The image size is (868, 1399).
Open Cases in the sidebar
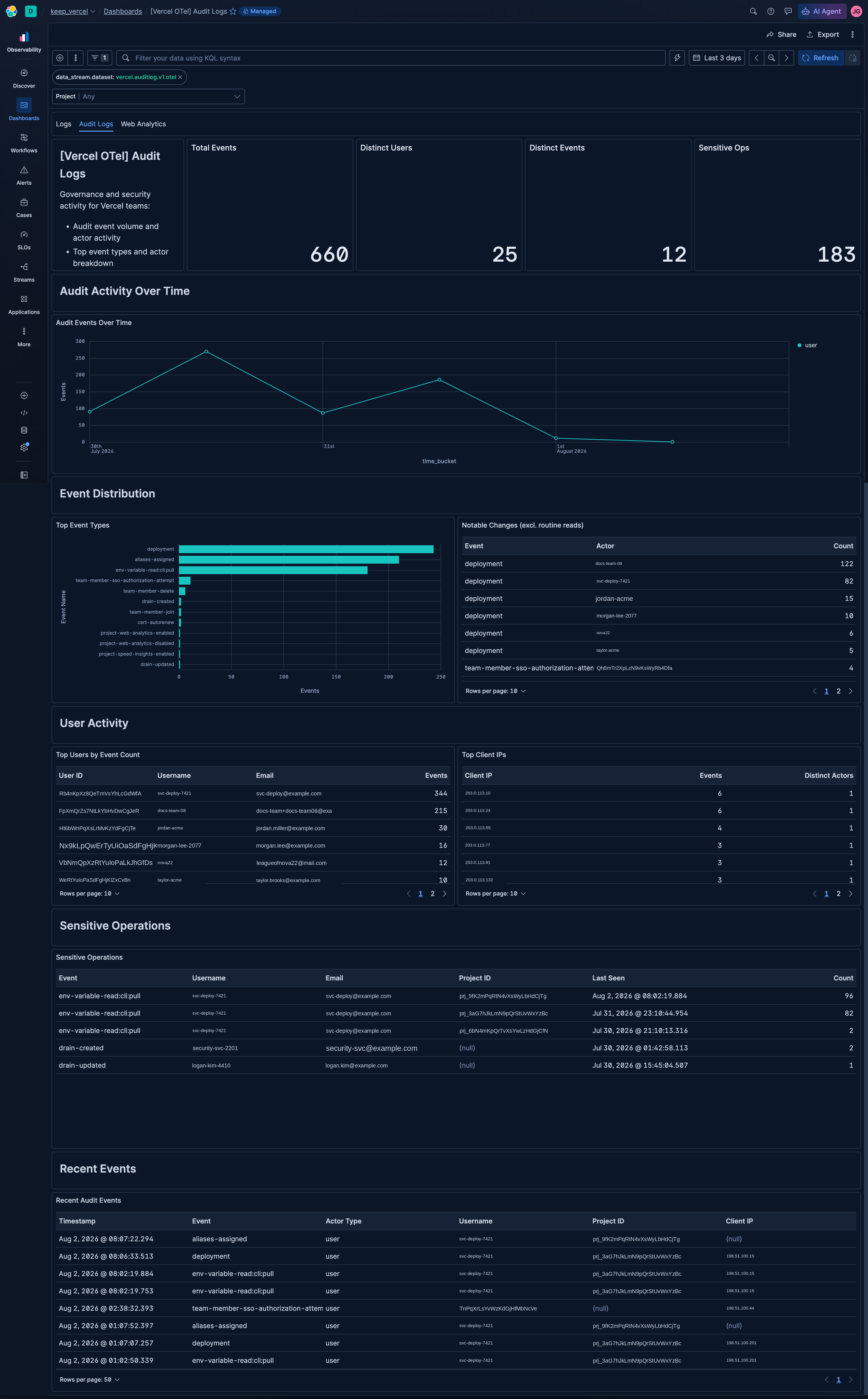[24, 207]
